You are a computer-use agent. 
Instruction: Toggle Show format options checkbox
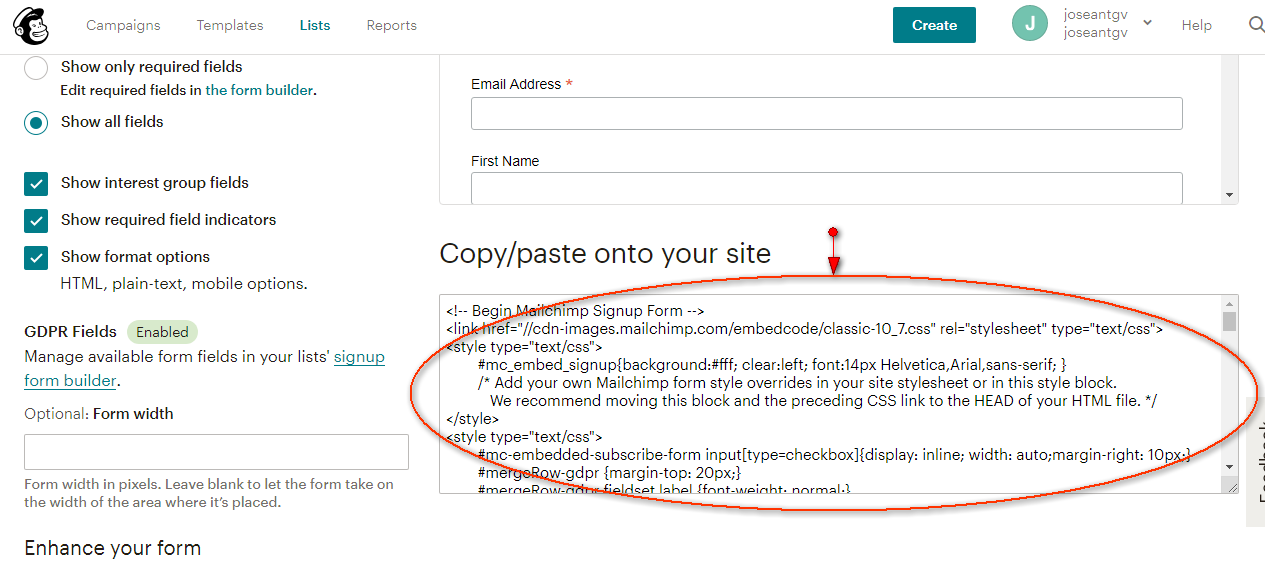[36, 258]
